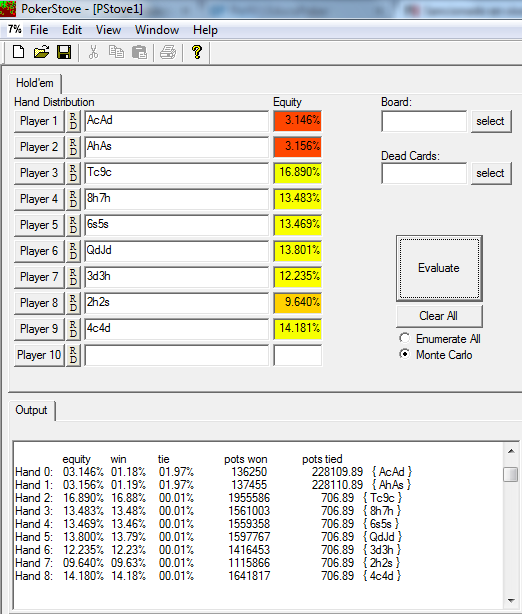Click the RD button for Player 10
The height and width of the screenshot is (614, 522).
point(73,355)
